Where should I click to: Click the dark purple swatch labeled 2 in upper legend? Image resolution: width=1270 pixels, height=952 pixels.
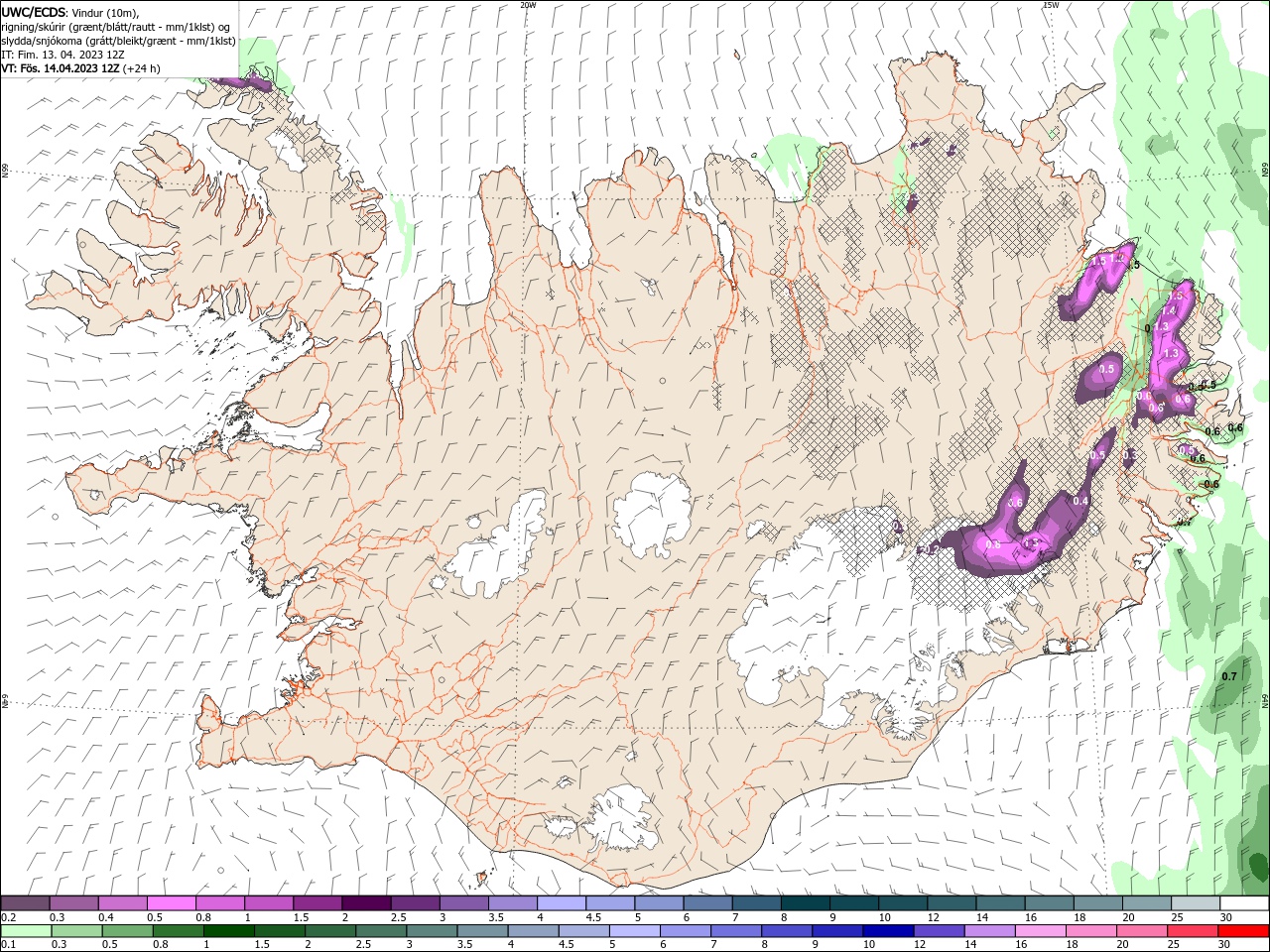(x=366, y=903)
